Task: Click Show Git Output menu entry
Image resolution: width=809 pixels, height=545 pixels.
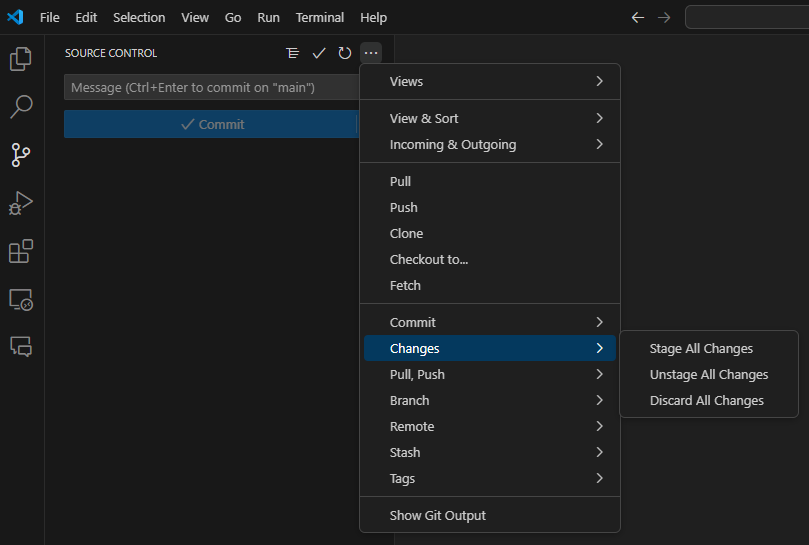Action: 438,515
